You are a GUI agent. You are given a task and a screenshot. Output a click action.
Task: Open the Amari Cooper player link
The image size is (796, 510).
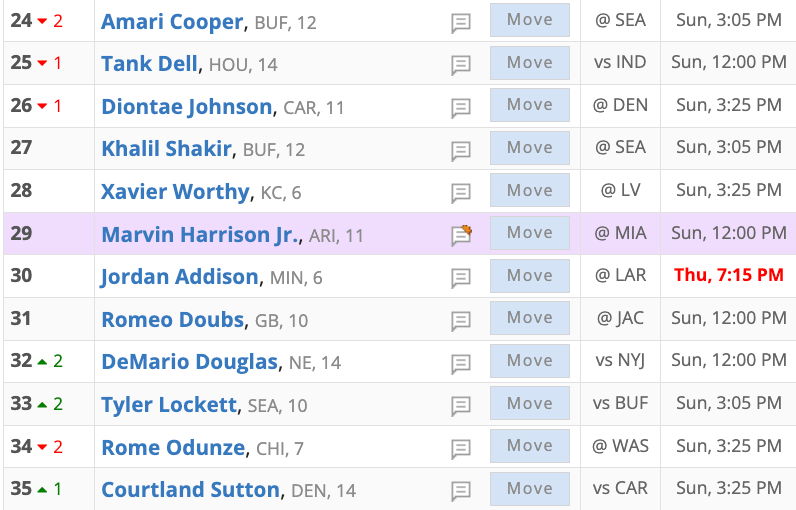(x=172, y=22)
